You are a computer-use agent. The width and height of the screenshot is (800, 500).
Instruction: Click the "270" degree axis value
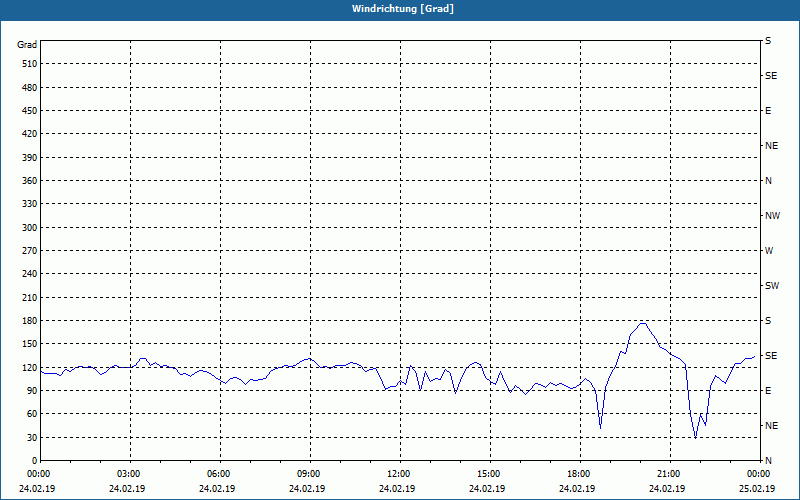pos(30,251)
